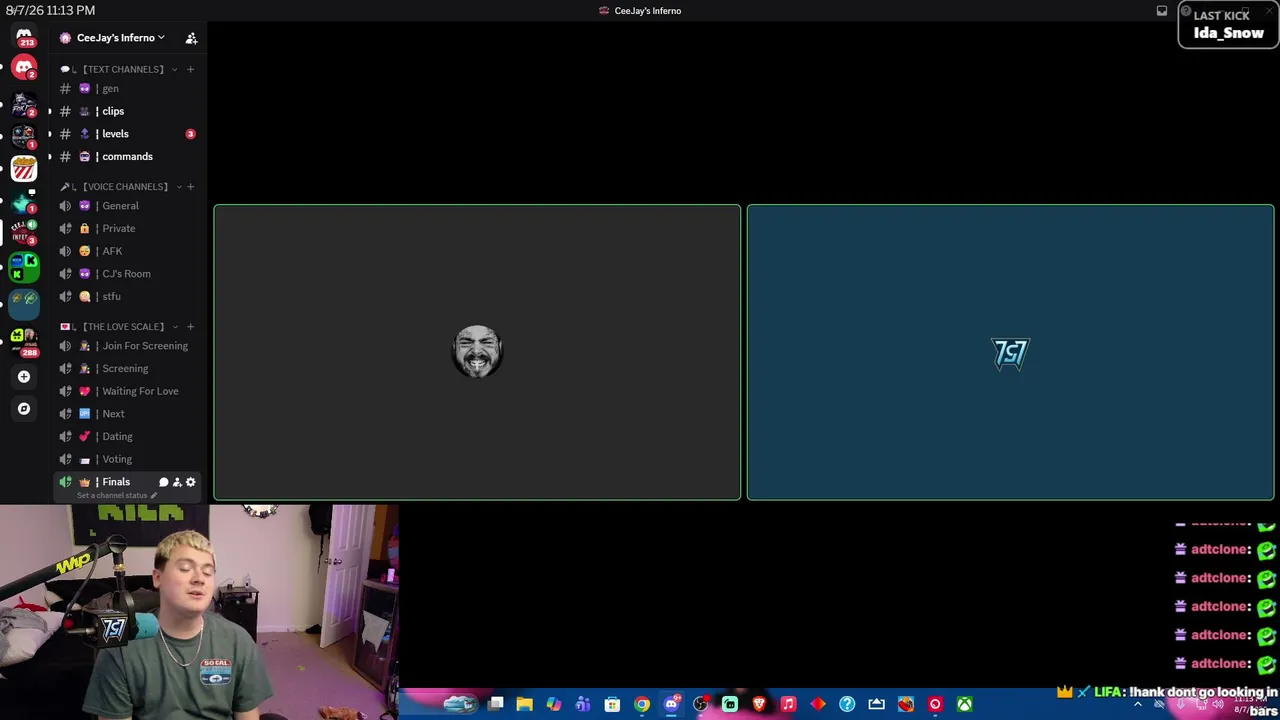Screen dimensions: 1280x720
Task: Open Brave browser from taskbar
Action: [759, 705]
